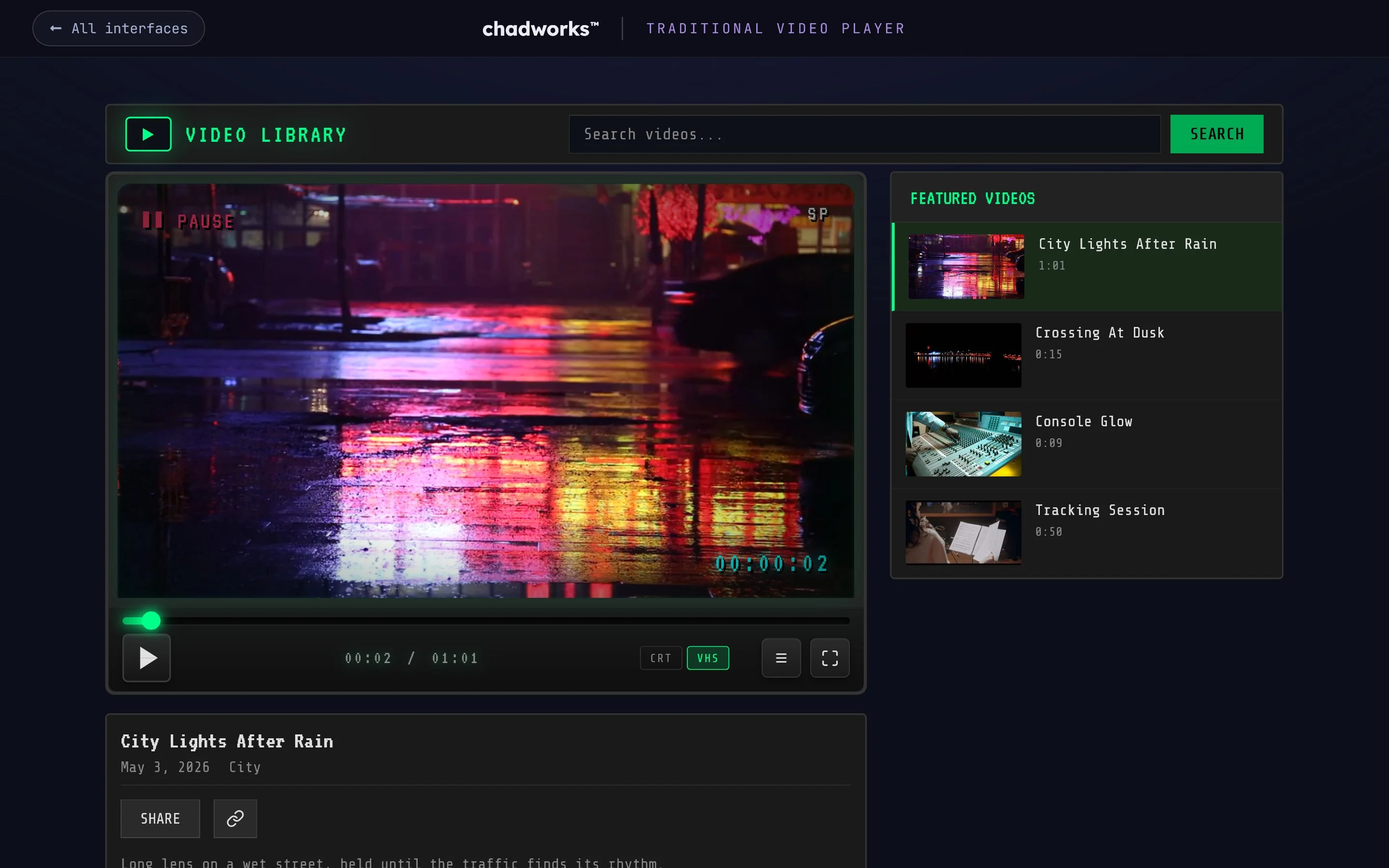Viewport: 1389px width, 868px height.
Task: Click the VIDEO LIBRARY heading text
Action: (266, 135)
